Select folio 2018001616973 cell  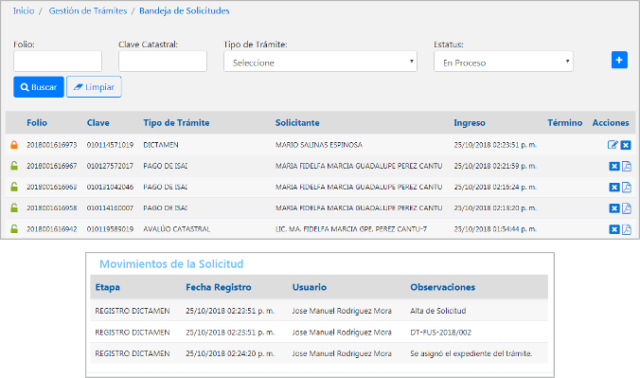[x=52, y=145]
